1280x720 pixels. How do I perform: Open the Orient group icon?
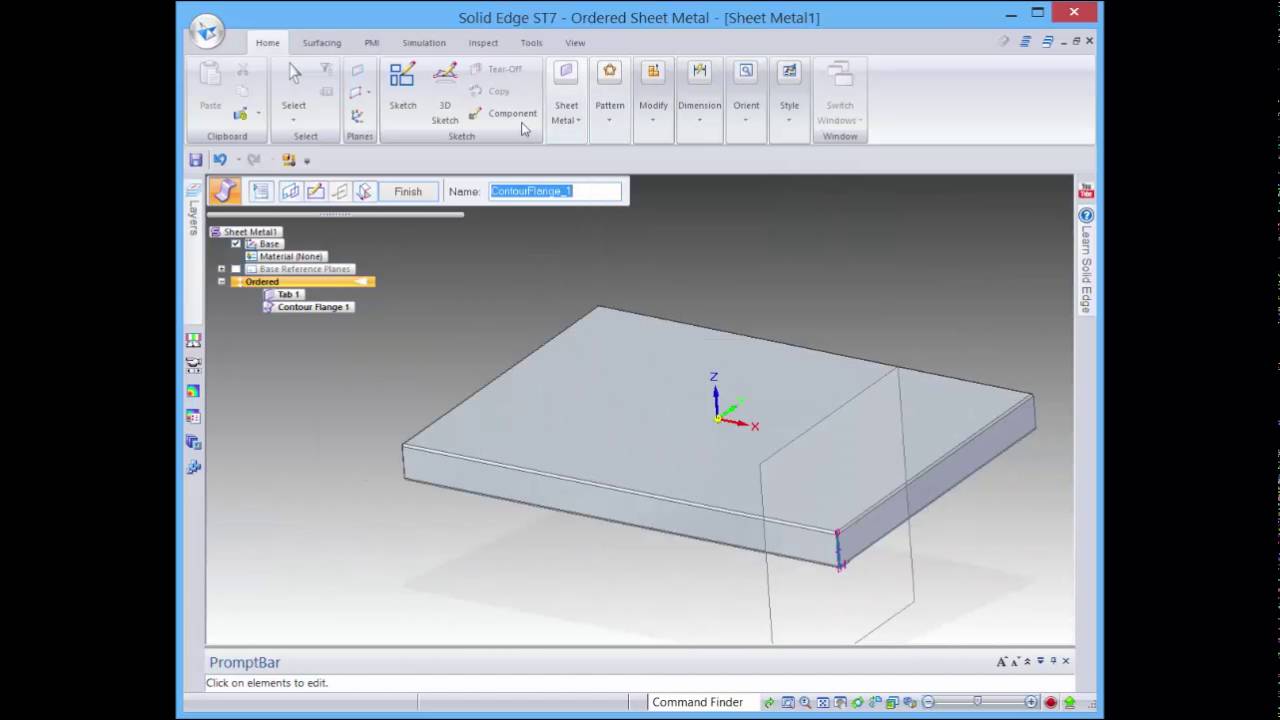point(746,72)
